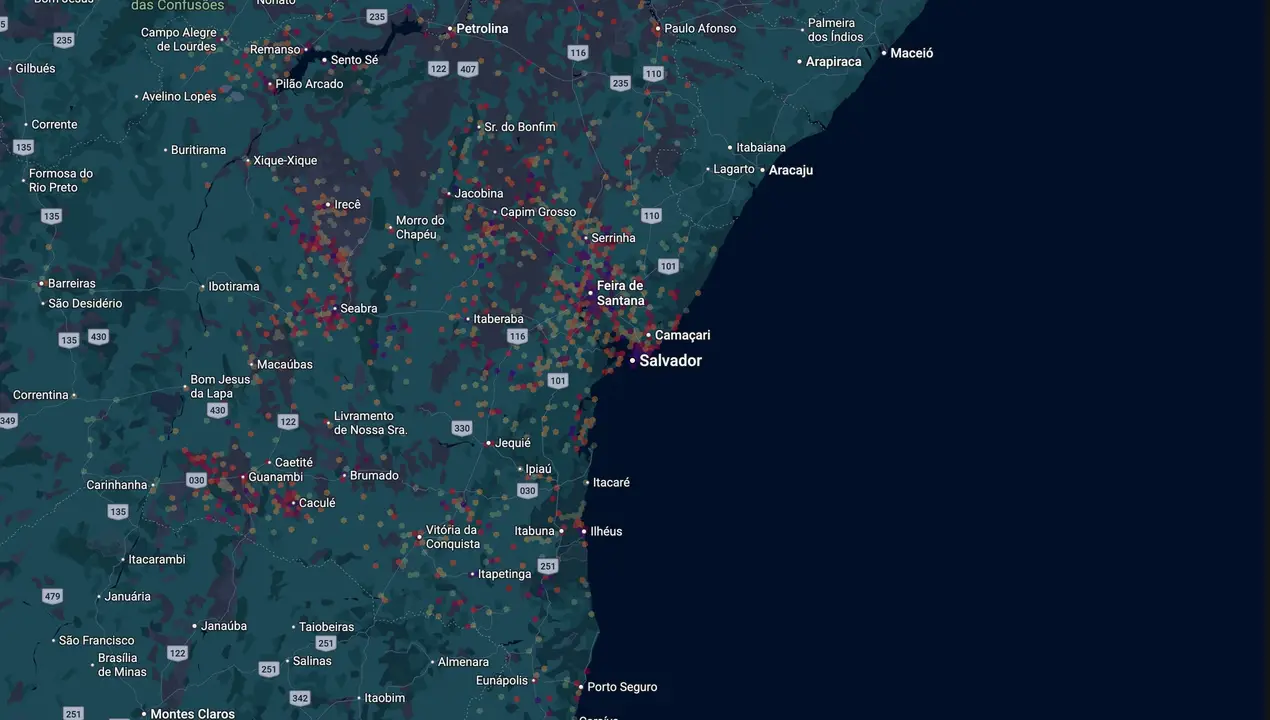Click the Petrolina city label

pos(482,29)
